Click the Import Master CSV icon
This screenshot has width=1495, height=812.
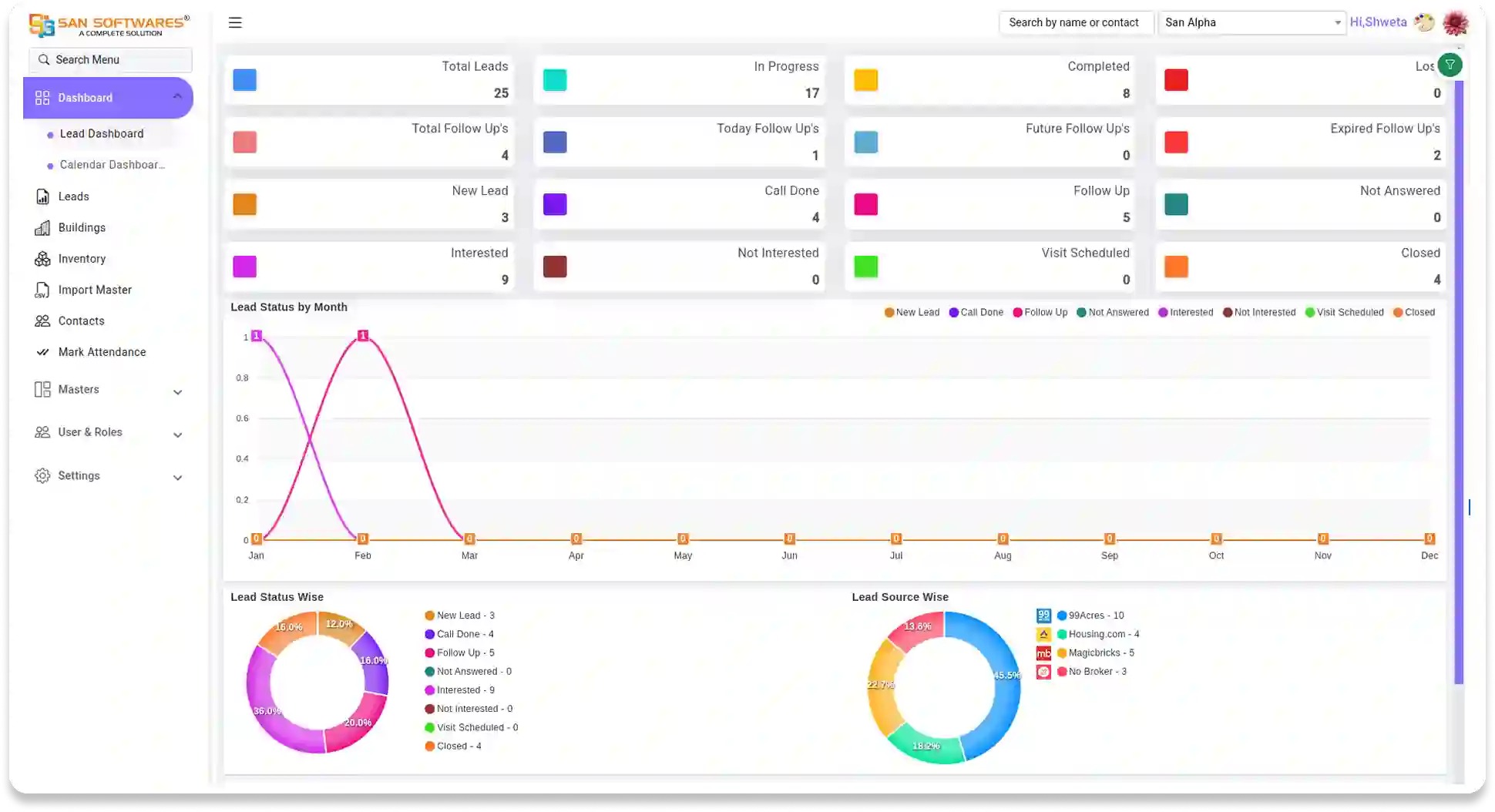43,290
